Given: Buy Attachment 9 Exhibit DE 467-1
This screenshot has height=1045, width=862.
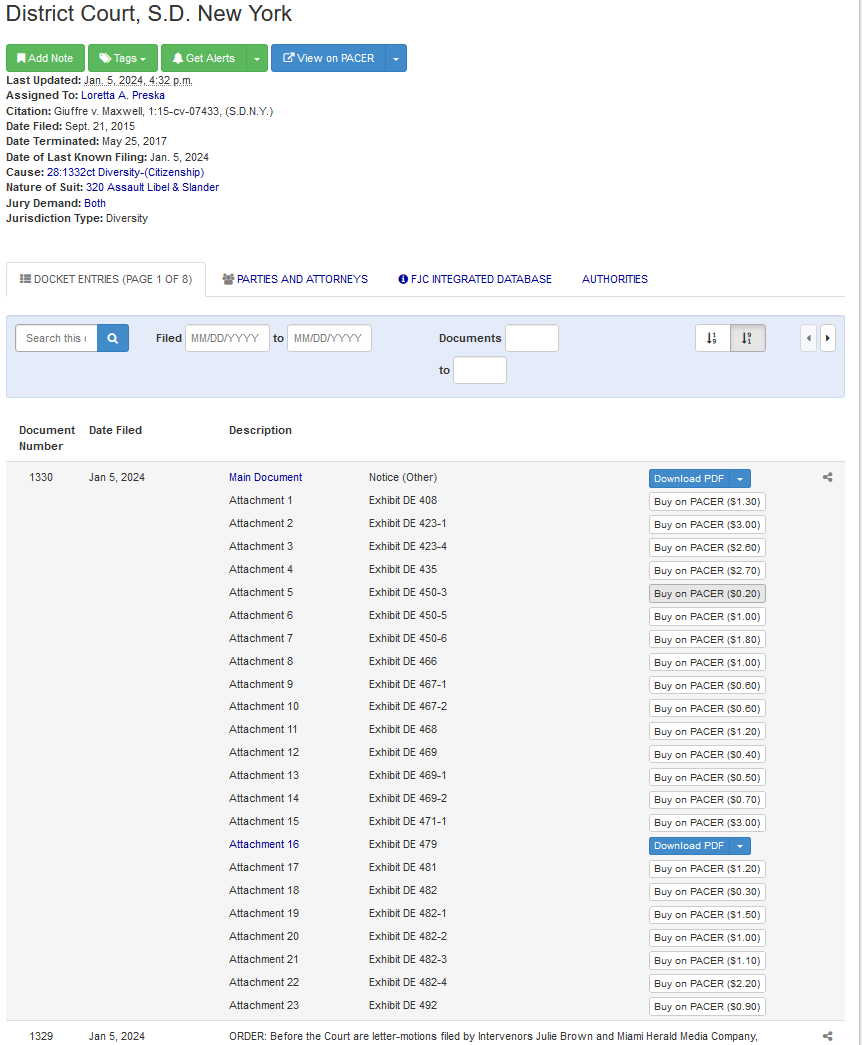Looking at the screenshot, I should coord(707,686).
